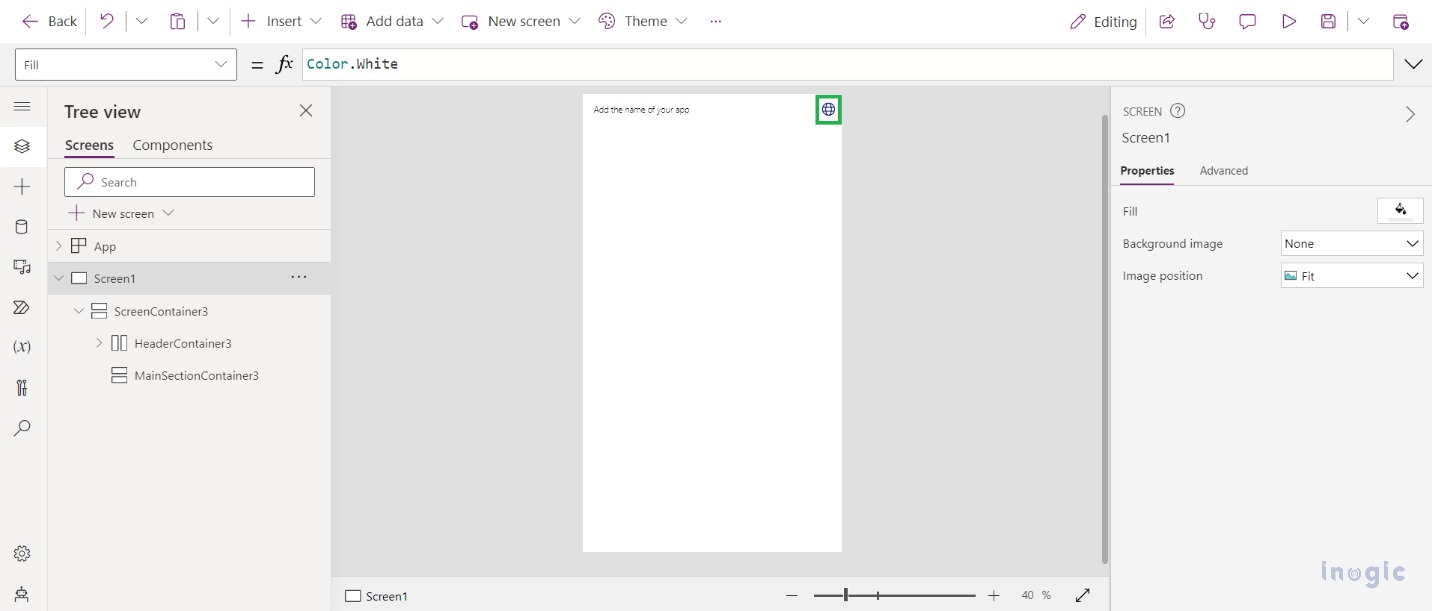
Task: Open the Background image dropdown
Action: [1351, 243]
